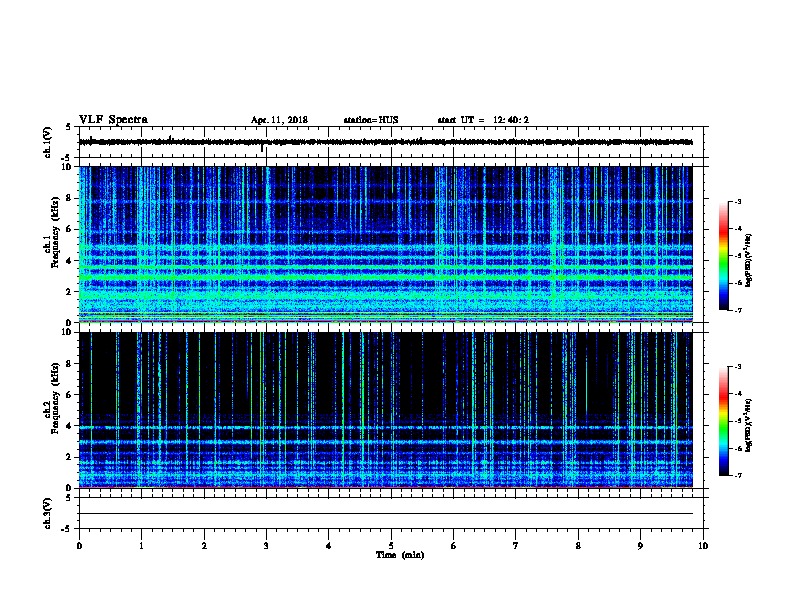This screenshot has height=612, width=792.
Task: Click the "VLF Spectra" plot title
Action: (x=113, y=120)
